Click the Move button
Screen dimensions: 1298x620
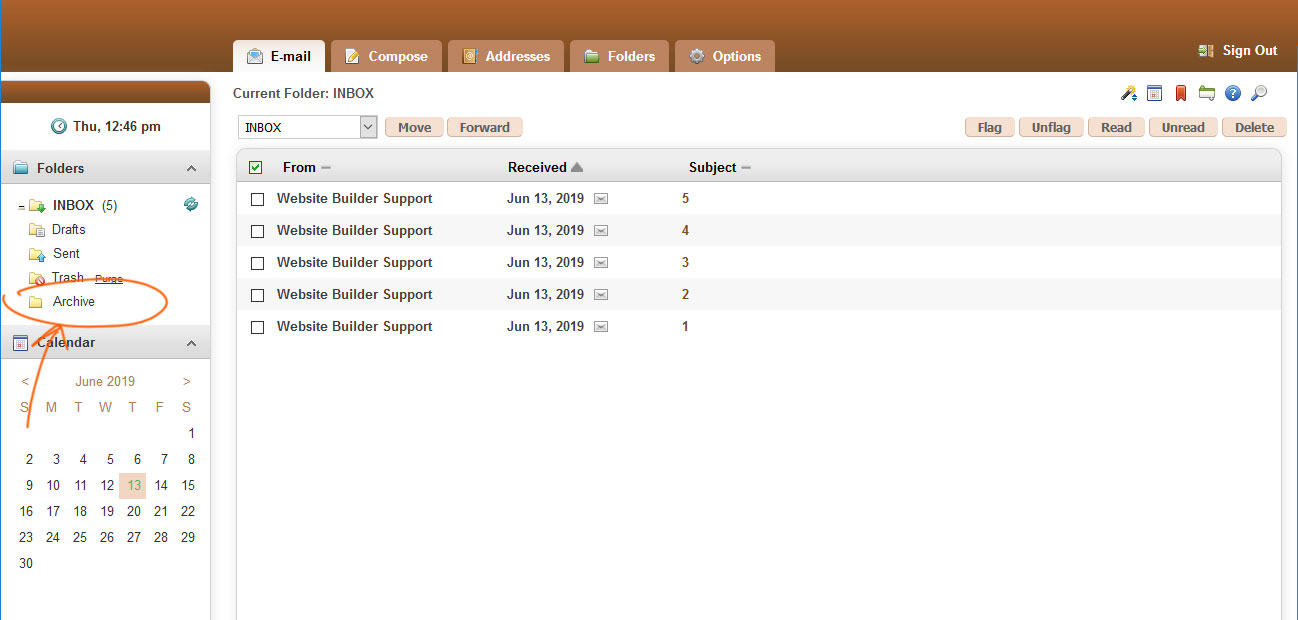pos(414,127)
